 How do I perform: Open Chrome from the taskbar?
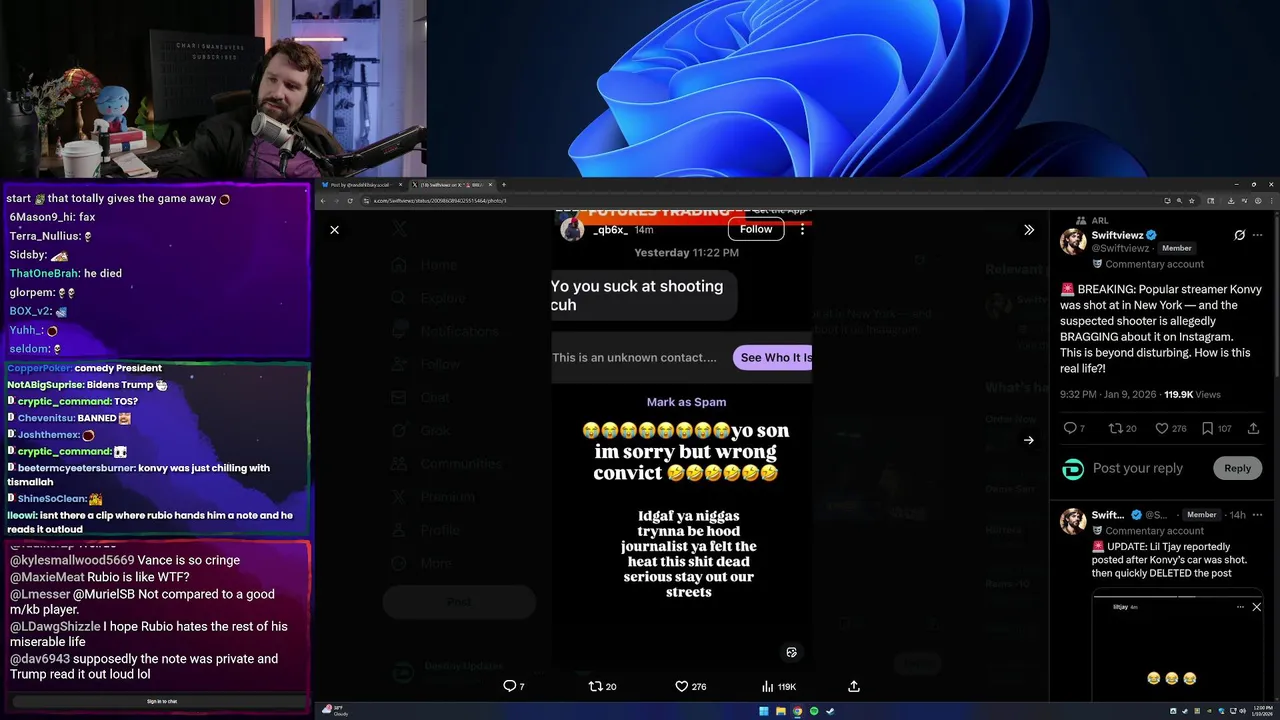click(x=797, y=711)
